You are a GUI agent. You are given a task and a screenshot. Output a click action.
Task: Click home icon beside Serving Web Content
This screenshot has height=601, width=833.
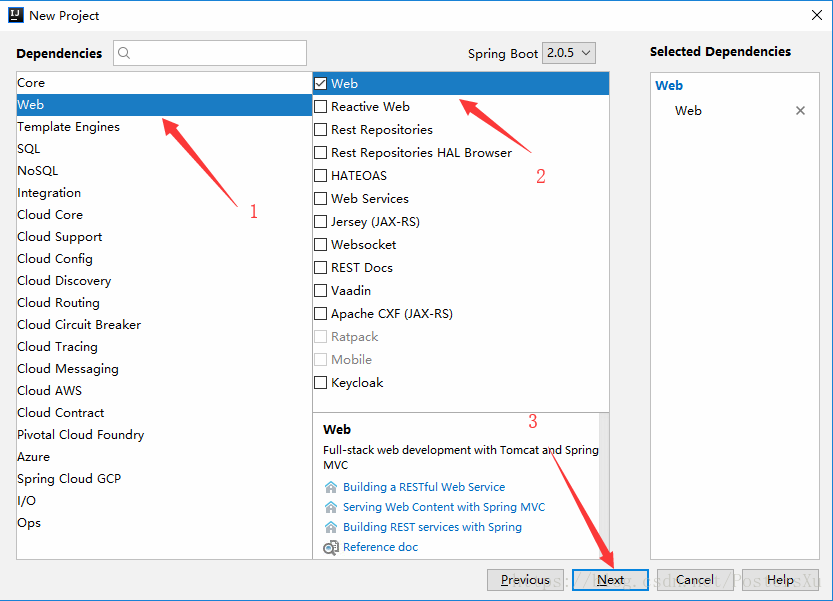click(330, 507)
